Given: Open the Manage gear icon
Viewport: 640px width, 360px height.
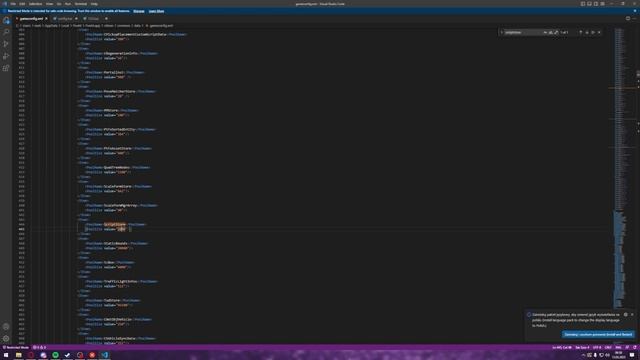Looking at the screenshot, I should click(6, 338).
